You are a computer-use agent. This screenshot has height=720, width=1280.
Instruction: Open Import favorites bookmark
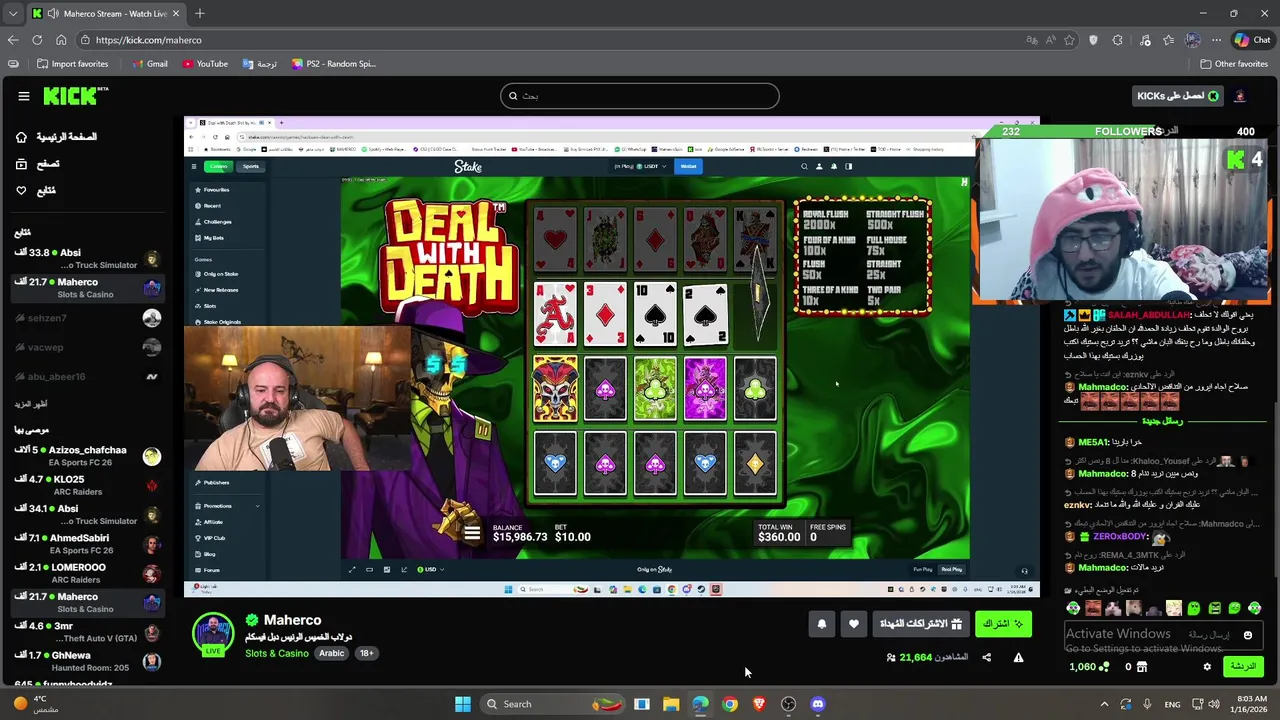(73, 64)
